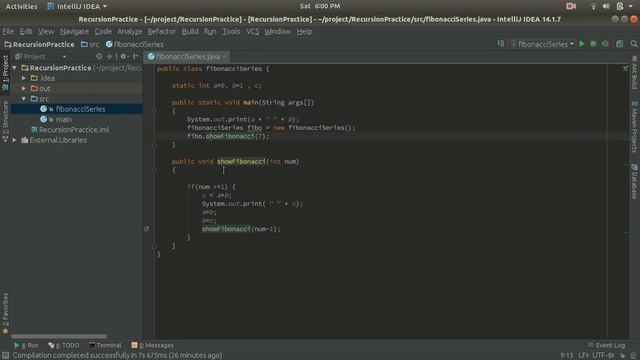The image size is (640, 360).
Task: Hide Project panel using the hide icon
Action: click(136, 56)
